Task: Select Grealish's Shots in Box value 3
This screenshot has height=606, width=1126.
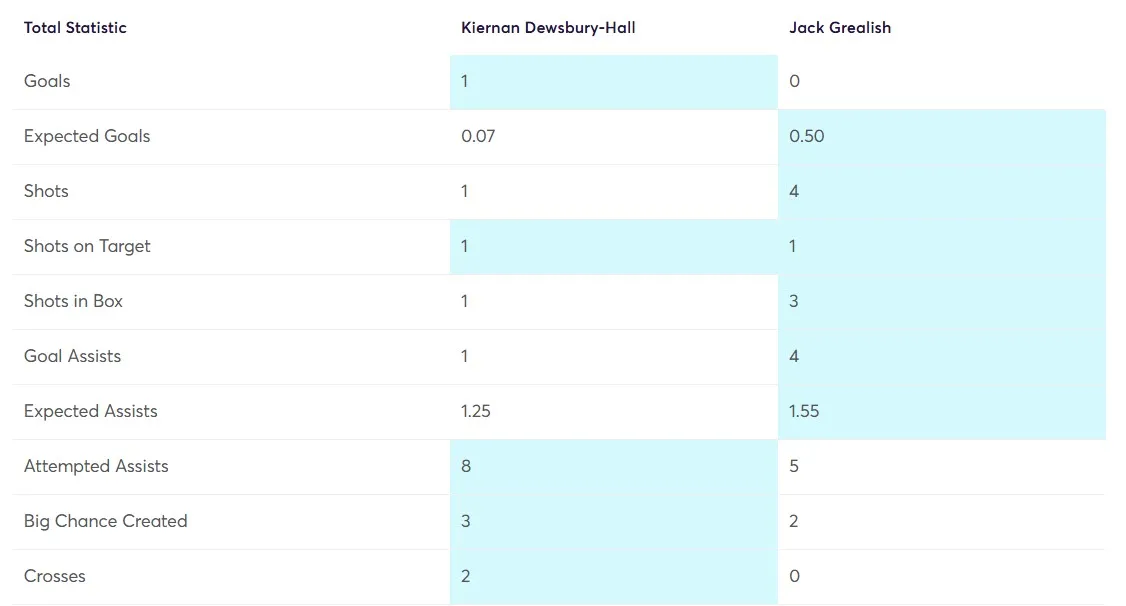Action: 794,301
